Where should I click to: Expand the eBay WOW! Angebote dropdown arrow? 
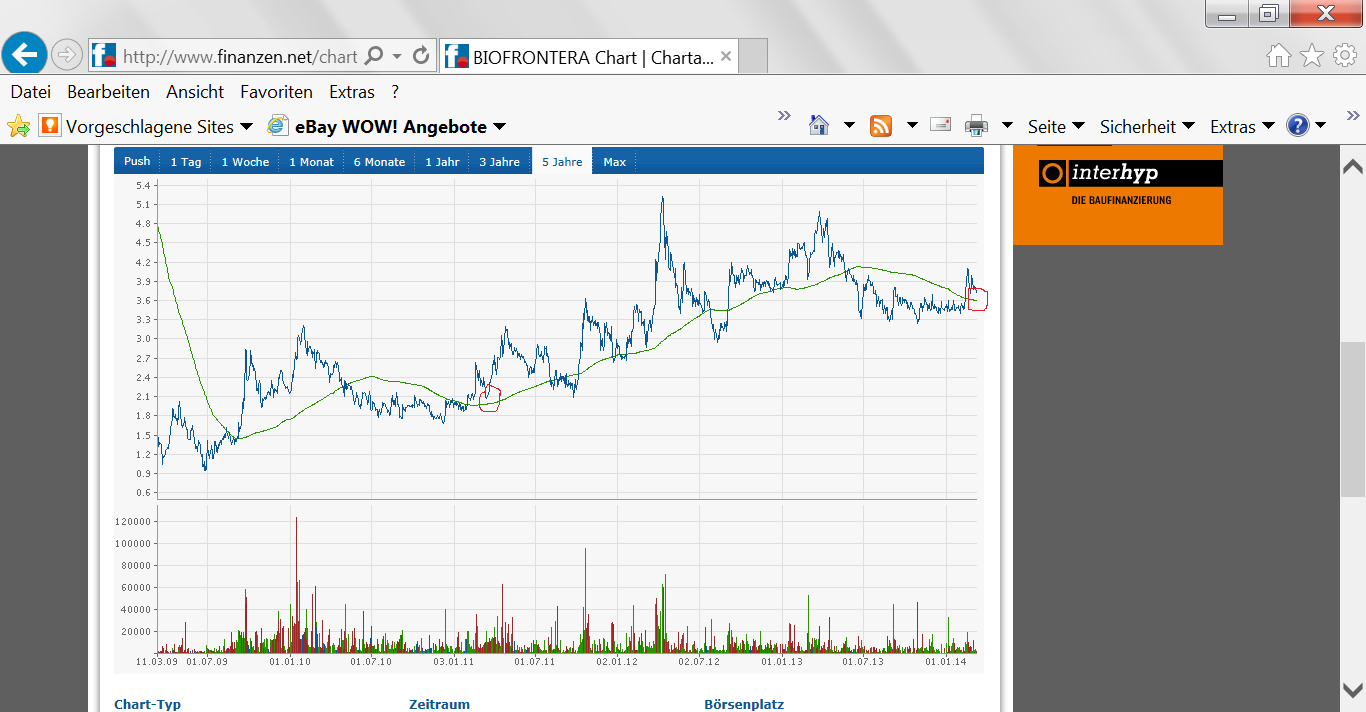click(x=499, y=127)
